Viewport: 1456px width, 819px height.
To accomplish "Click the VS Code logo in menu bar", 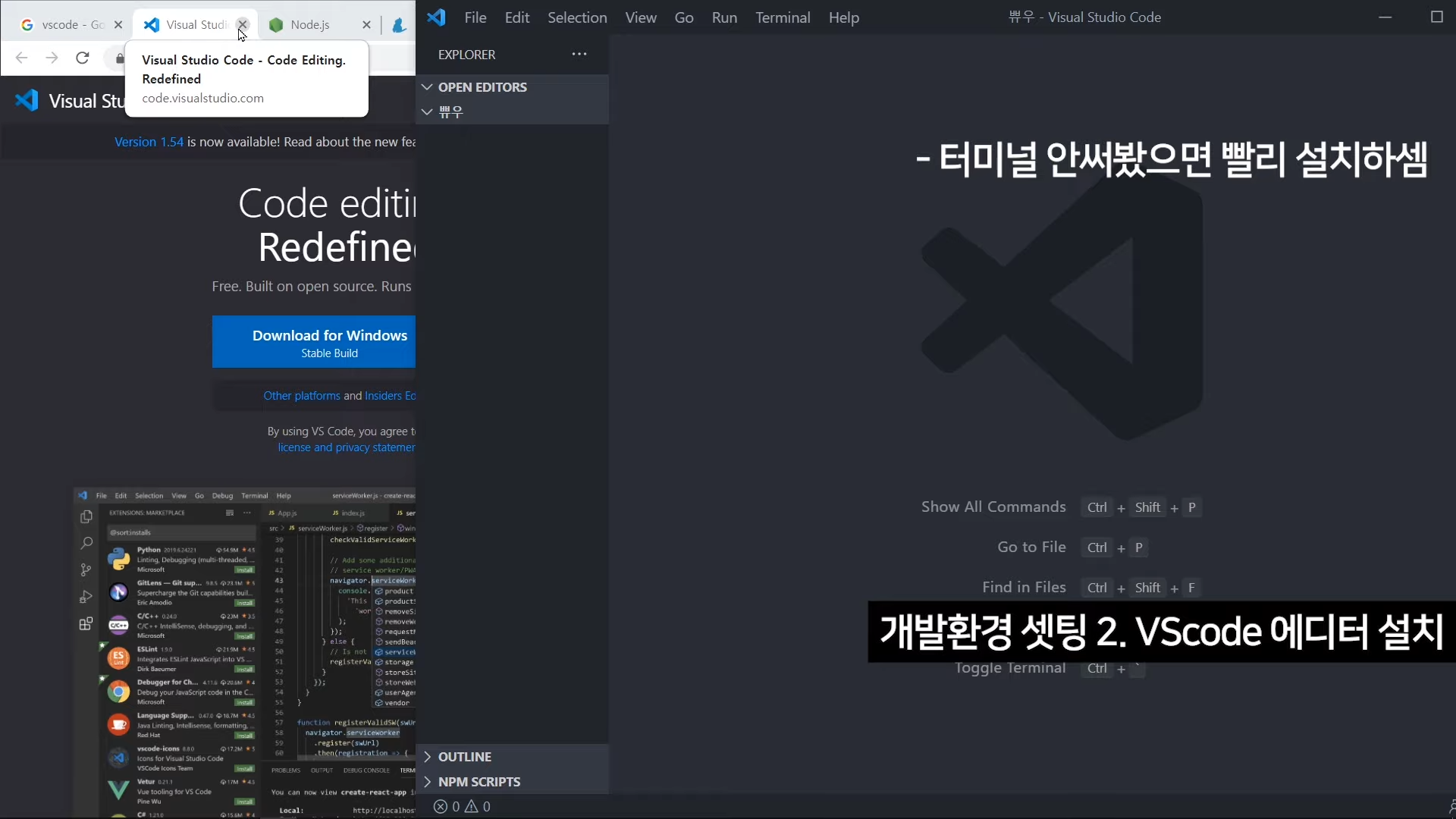I will pos(436,17).
